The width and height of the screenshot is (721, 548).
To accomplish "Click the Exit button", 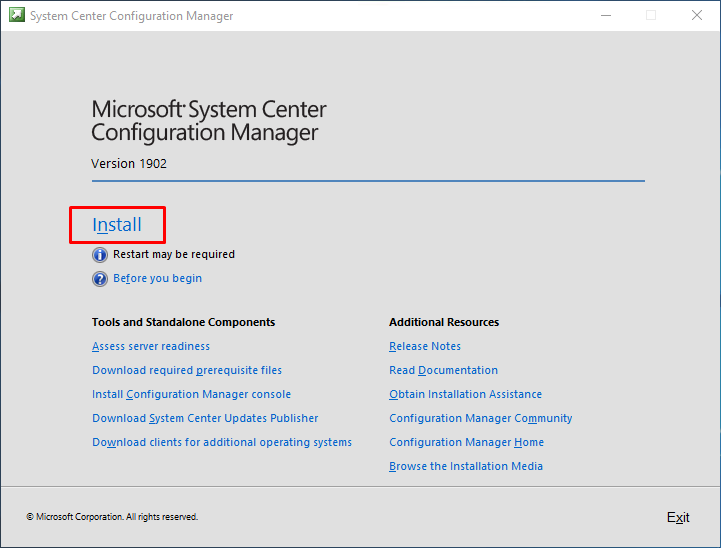I will pos(678,517).
